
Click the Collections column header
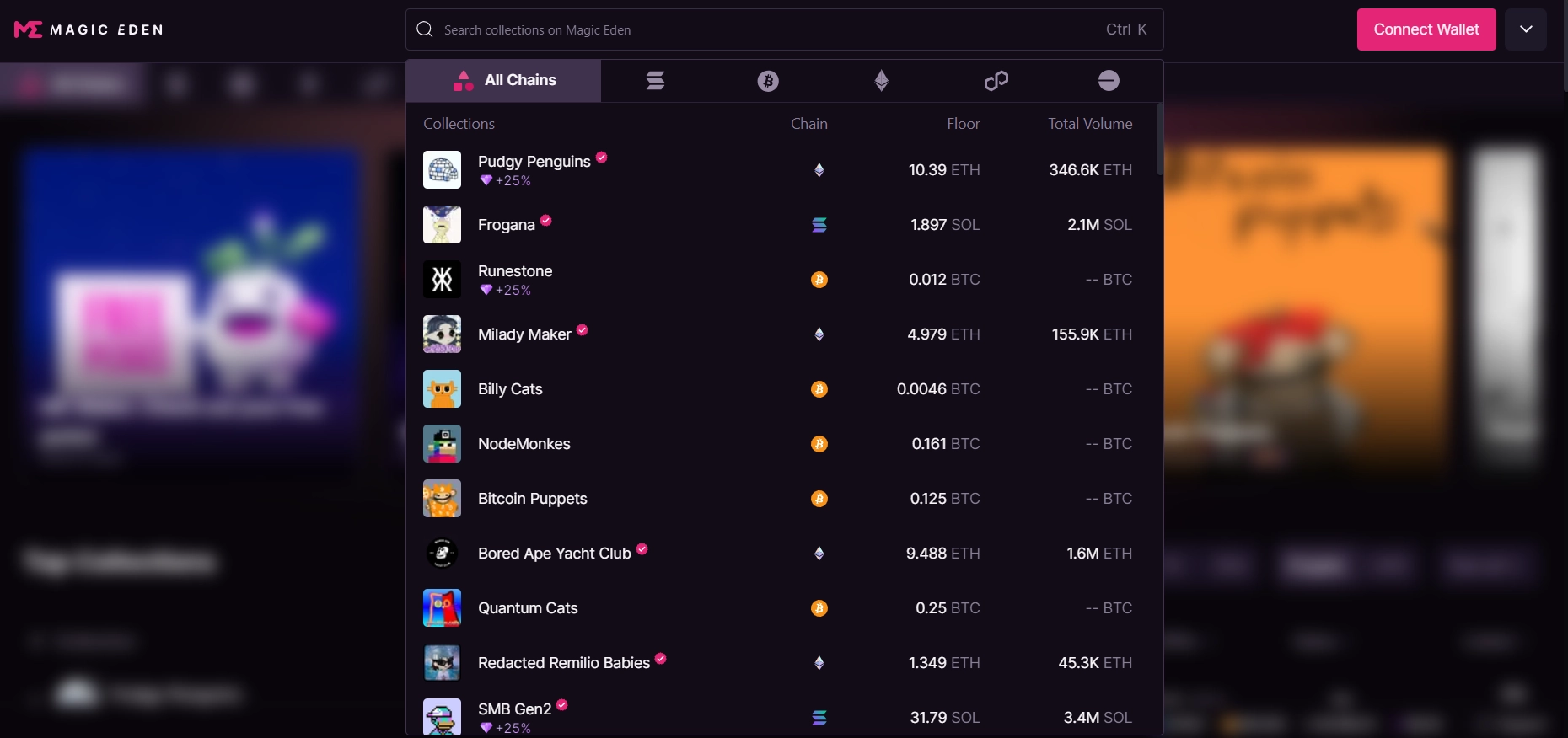[459, 124]
